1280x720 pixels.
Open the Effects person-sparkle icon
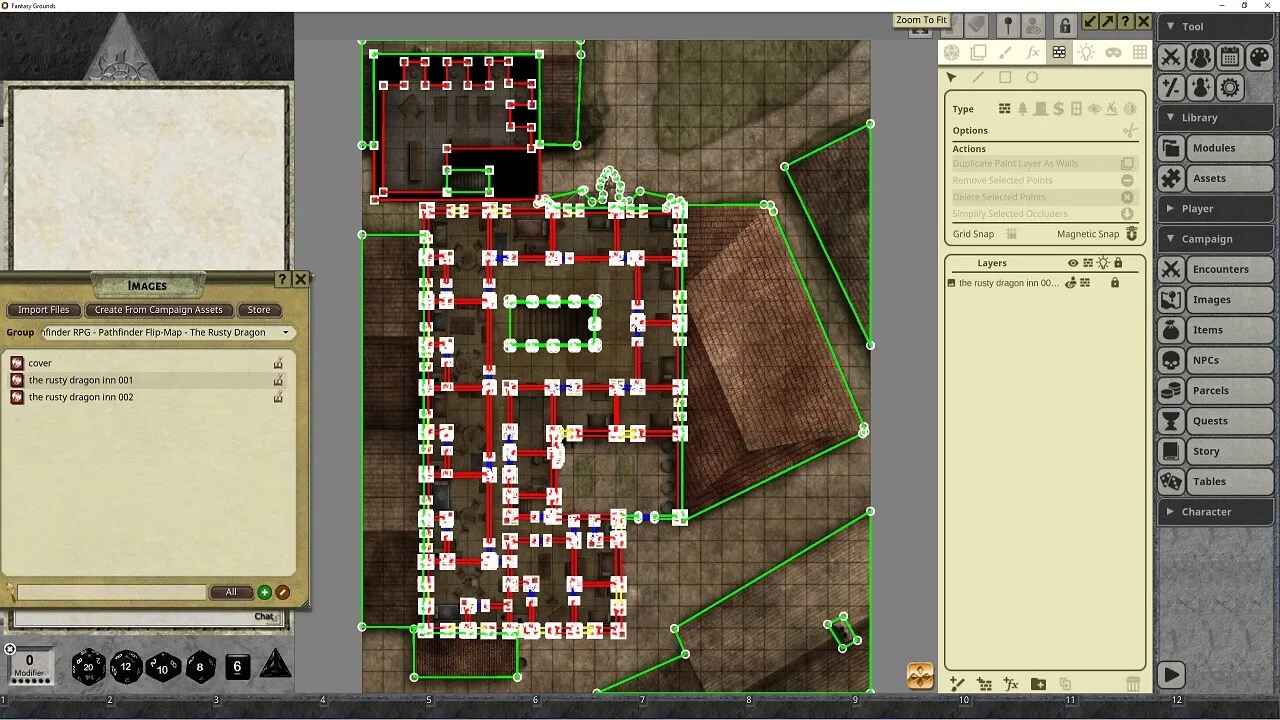[1200, 87]
